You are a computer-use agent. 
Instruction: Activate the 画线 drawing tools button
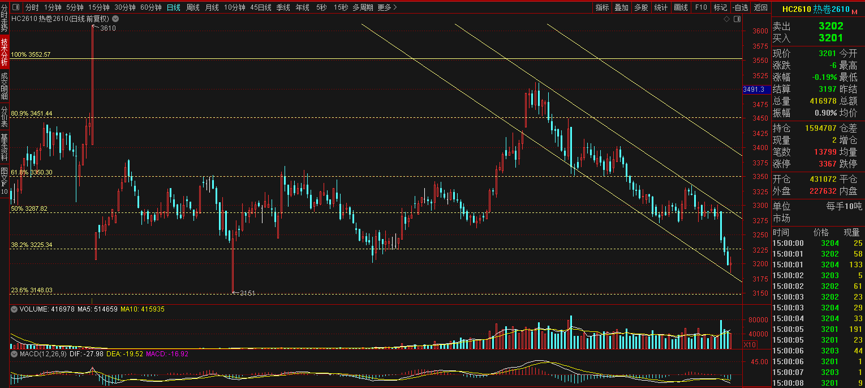pos(681,8)
